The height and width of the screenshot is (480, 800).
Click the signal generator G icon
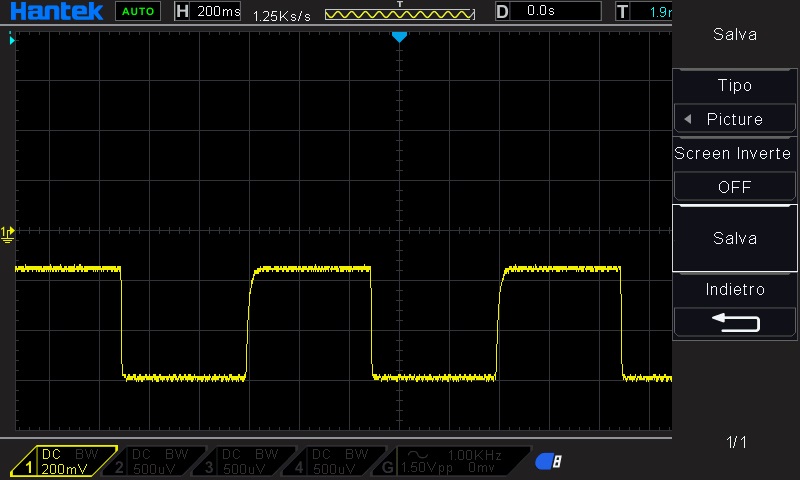pos(388,467)
